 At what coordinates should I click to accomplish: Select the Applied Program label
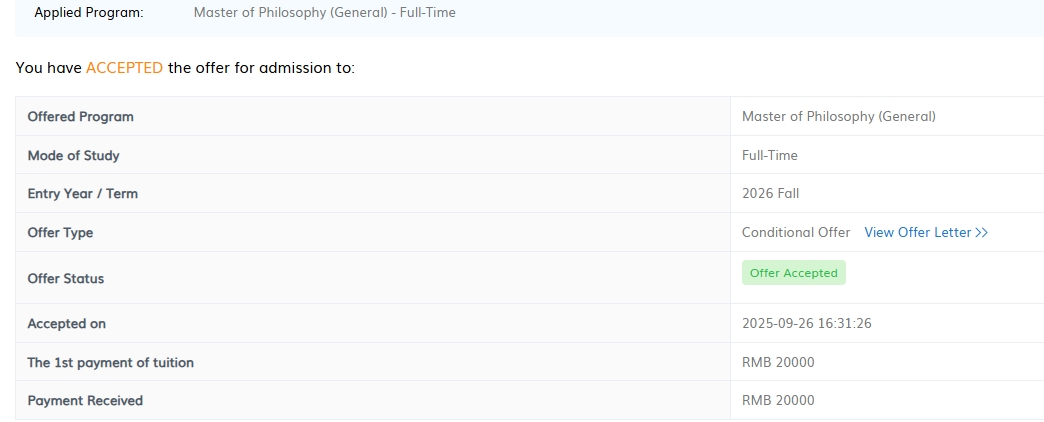coord(89,13)
